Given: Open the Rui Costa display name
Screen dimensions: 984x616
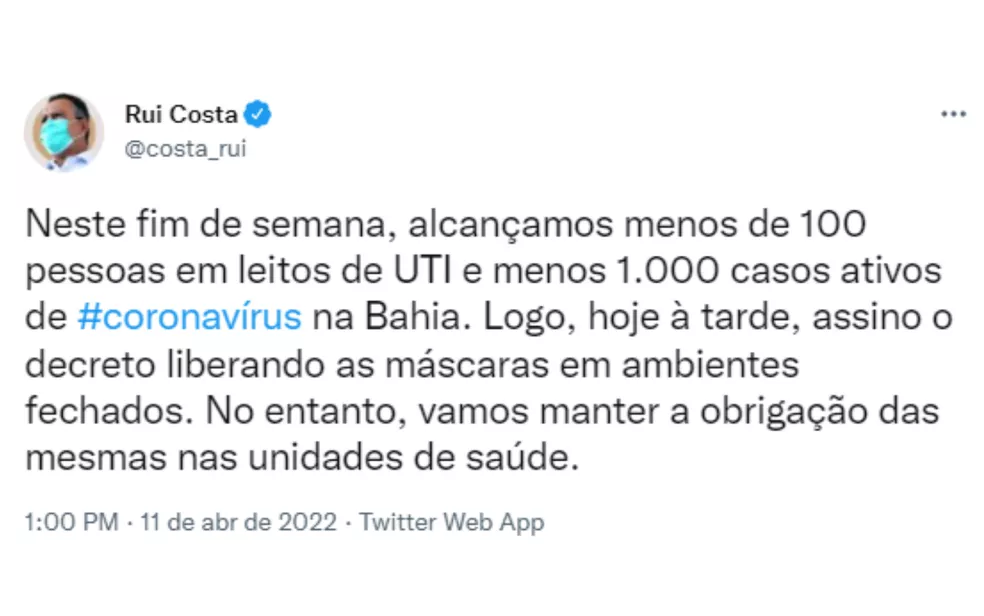Looking at the screenshot, I should [x=181, y=115].
